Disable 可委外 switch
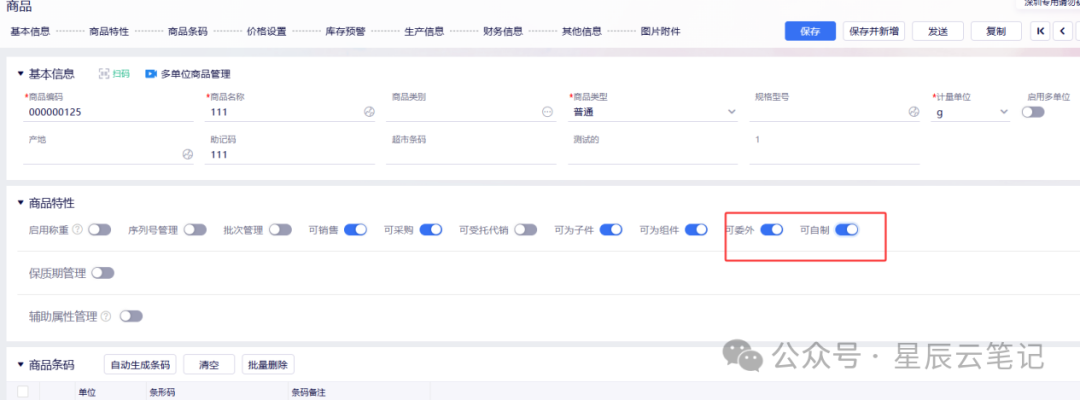The image size is (1080, 400). [x=771, y=230]
